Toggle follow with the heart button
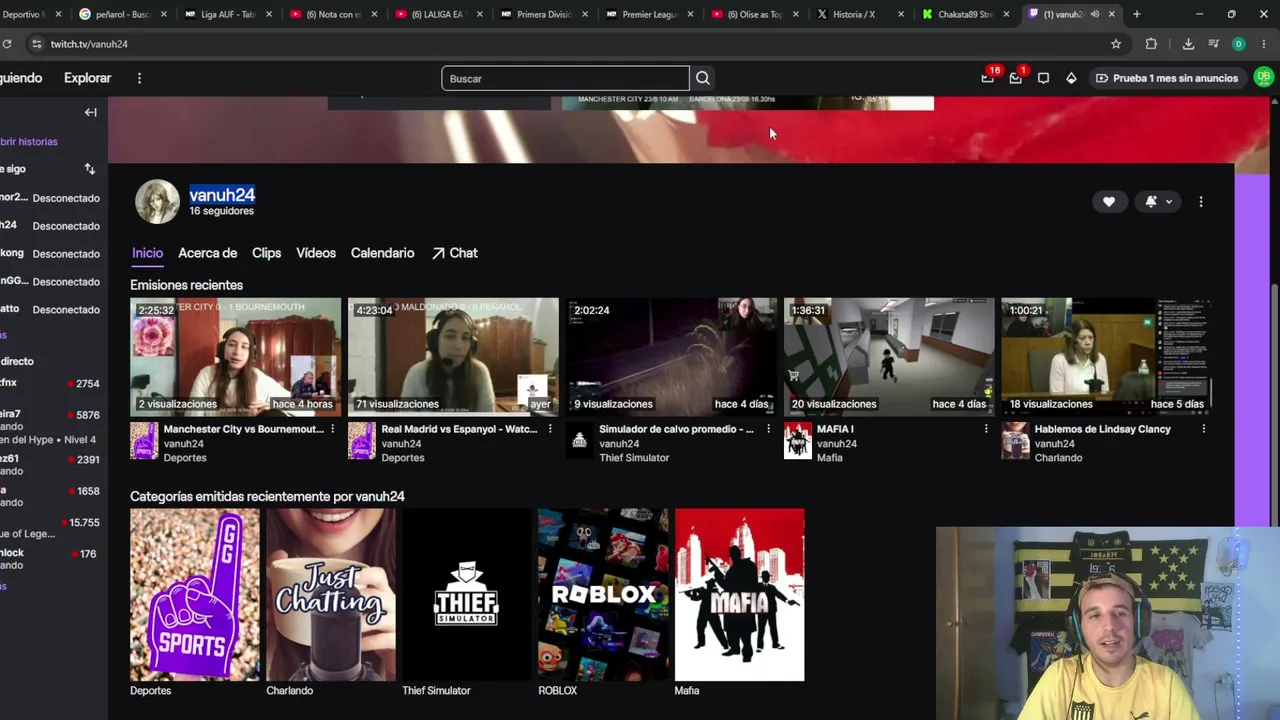1280x720 pixels. tap(1109, 201)
